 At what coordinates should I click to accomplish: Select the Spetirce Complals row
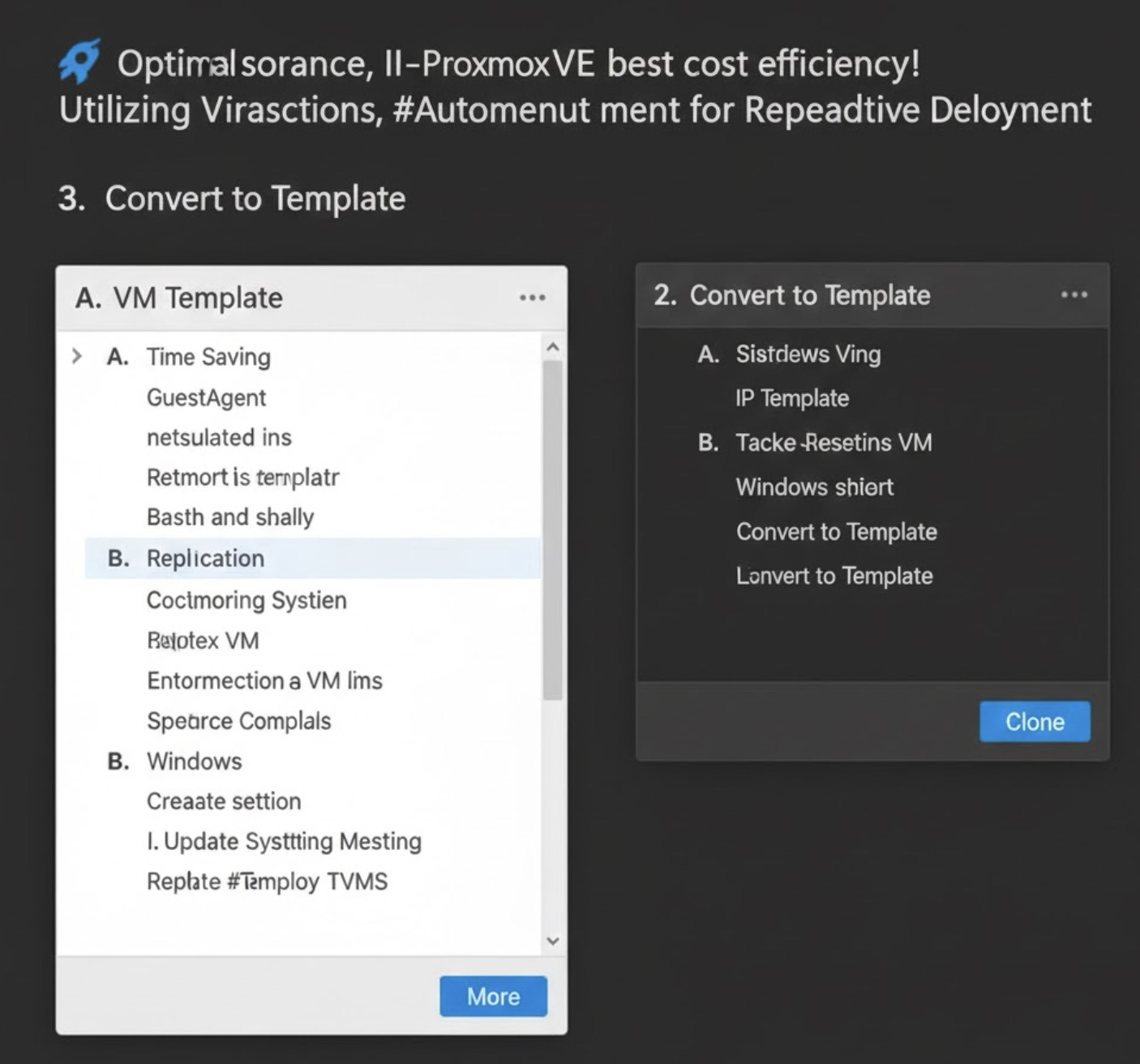[x=238, y=721]
